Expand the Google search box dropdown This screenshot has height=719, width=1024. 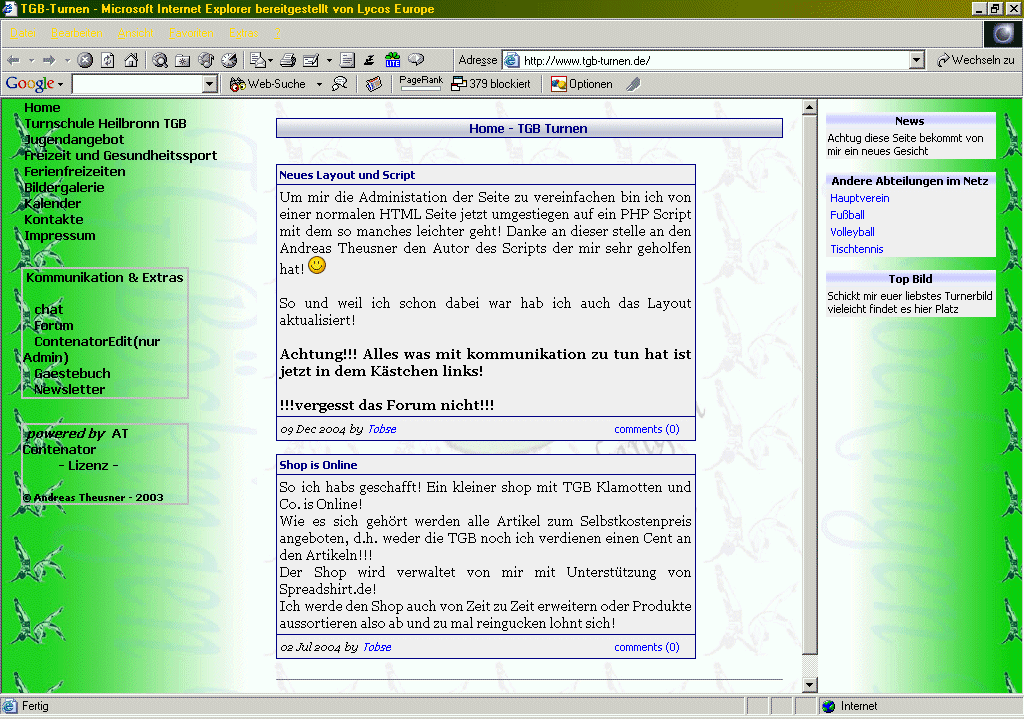pyautogui.click(x=210, y=84)
